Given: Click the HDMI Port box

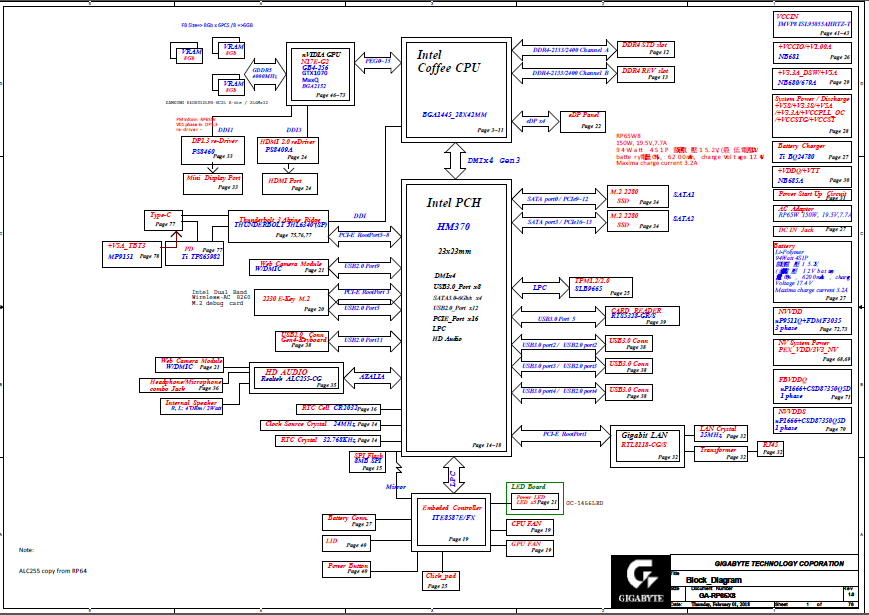Looking at the screenshot, I should click(290, 184).
